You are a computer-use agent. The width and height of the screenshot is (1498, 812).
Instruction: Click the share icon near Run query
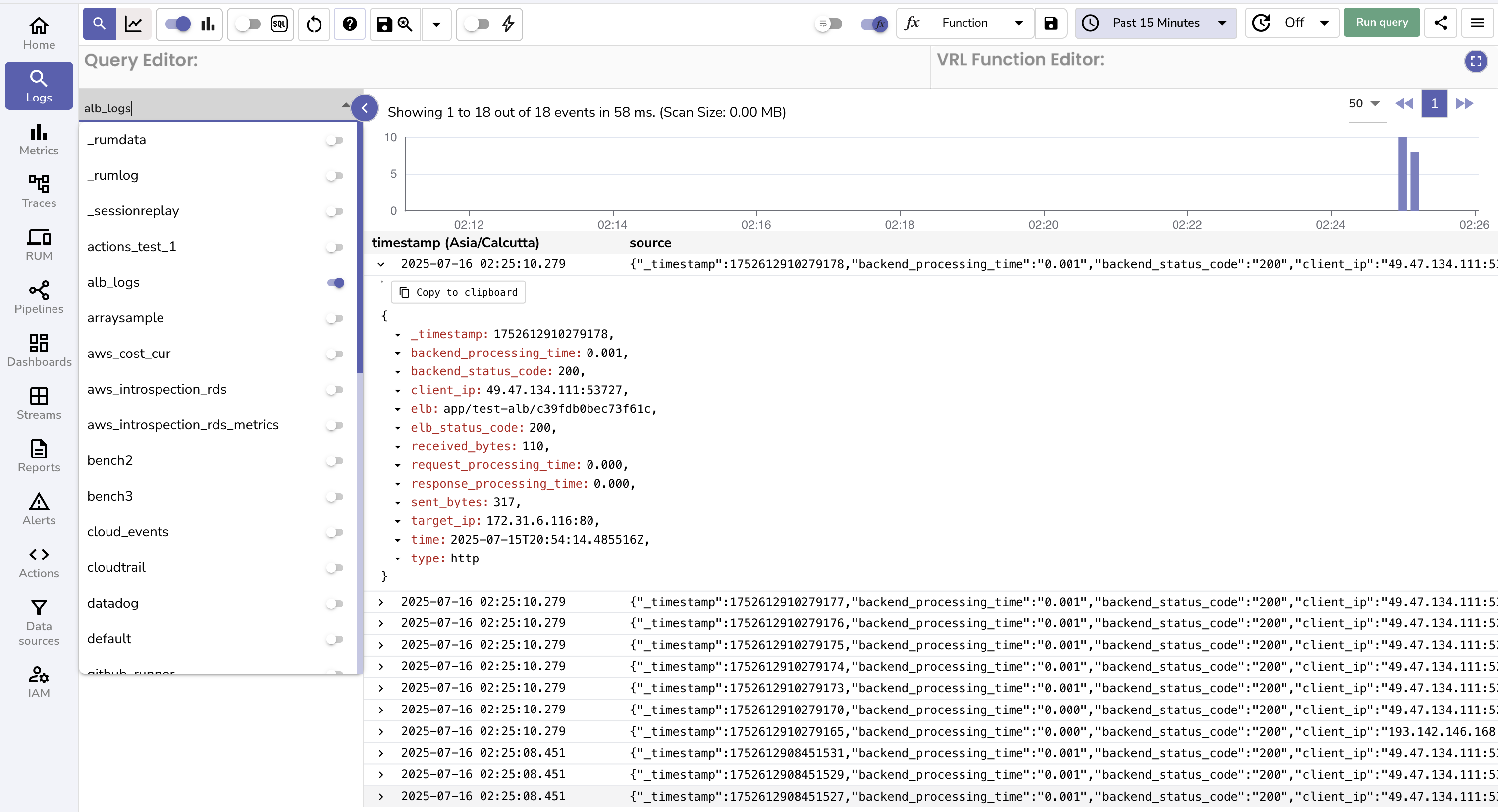[1441, 23]
